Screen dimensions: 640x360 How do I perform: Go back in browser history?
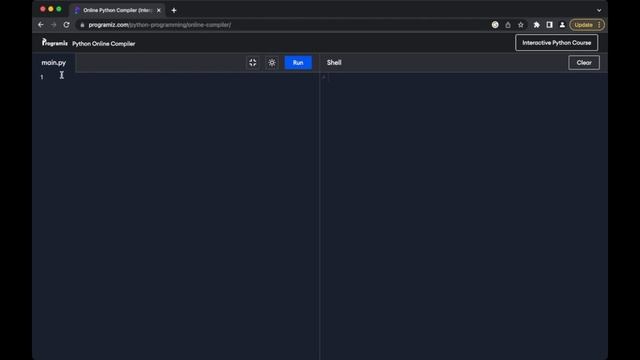[x=40, y=25]
